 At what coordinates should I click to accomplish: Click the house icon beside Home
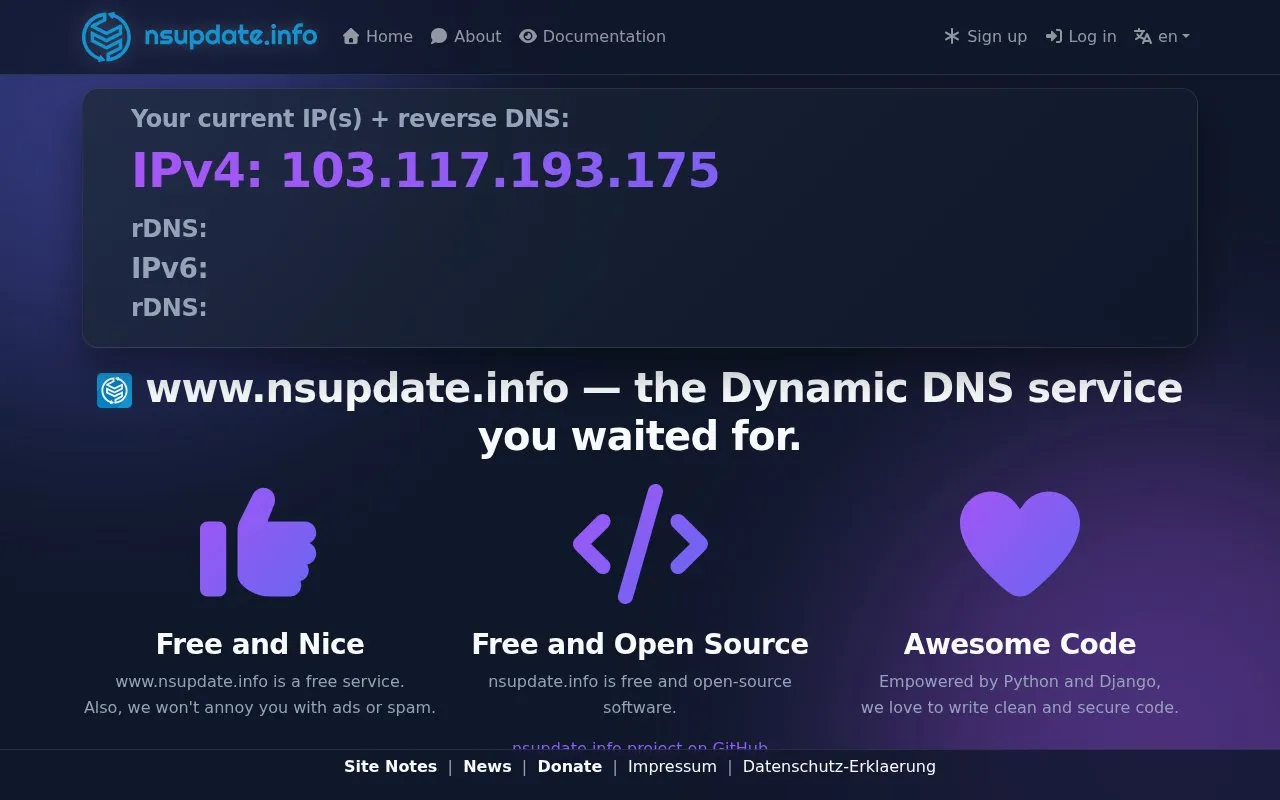pyautogui.click(x=351, y=36)
